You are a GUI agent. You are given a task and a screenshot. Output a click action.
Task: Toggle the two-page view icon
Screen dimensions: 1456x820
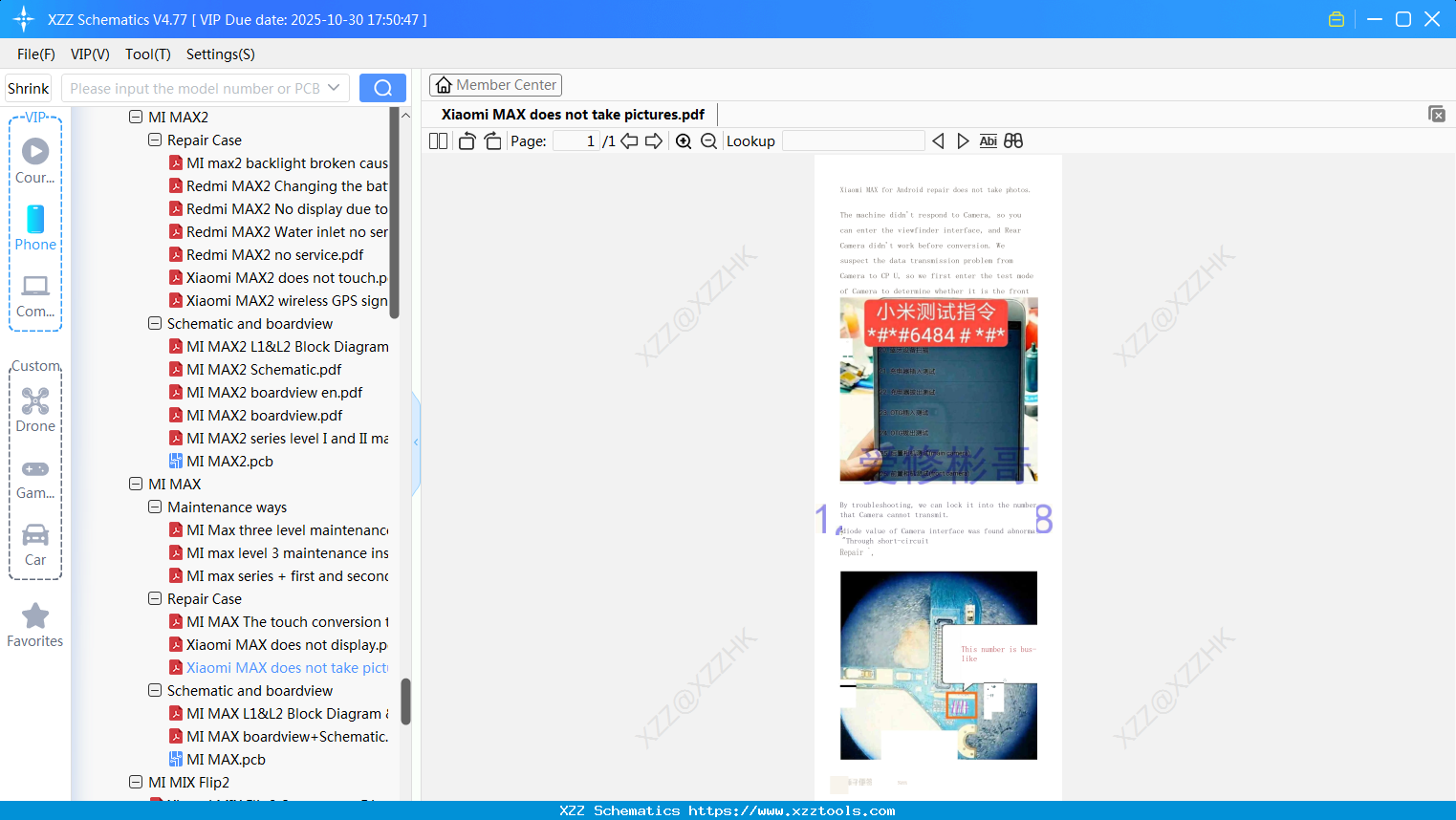[438, 141]
